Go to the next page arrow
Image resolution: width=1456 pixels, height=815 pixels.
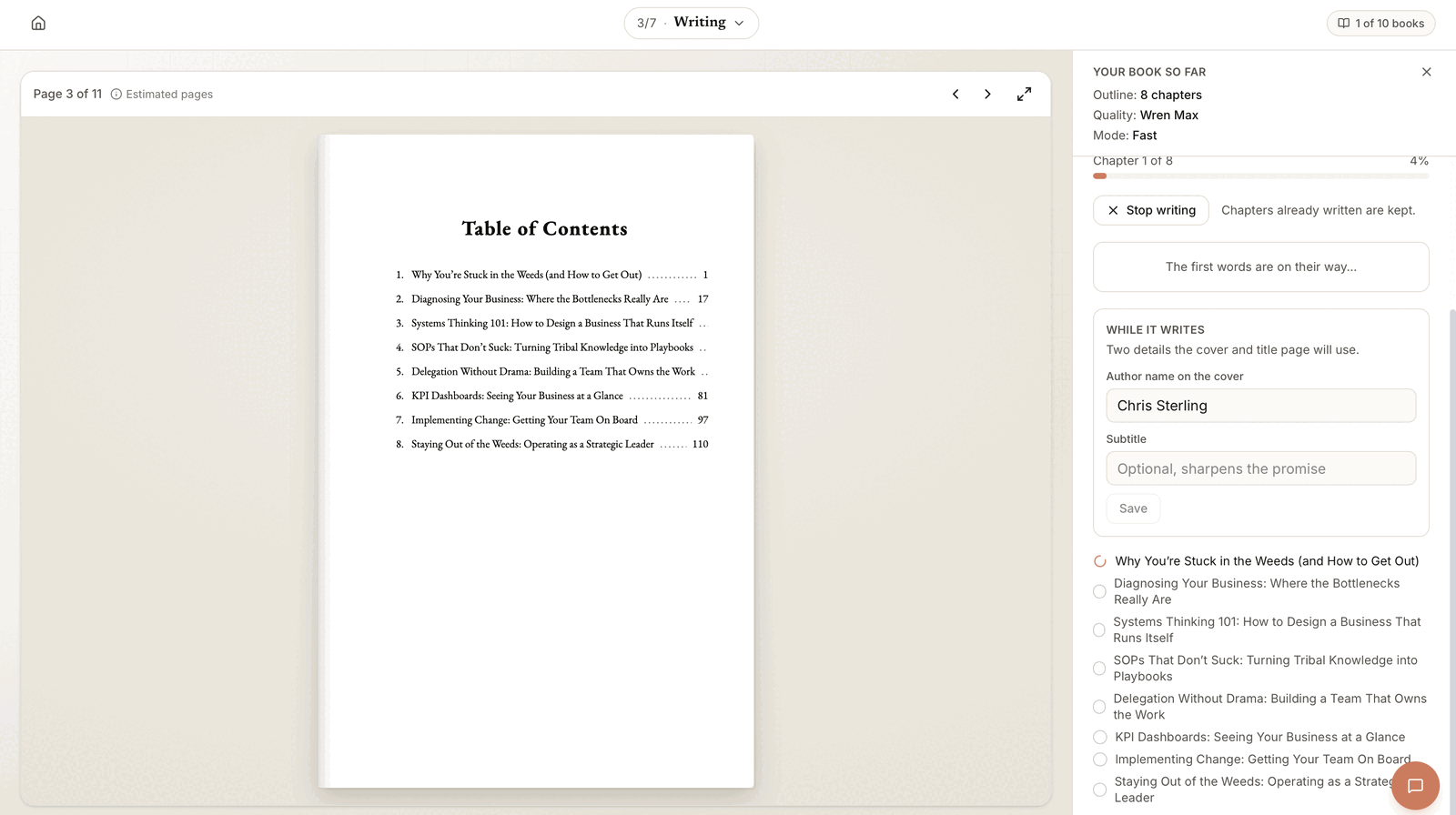tap(987, 94)
